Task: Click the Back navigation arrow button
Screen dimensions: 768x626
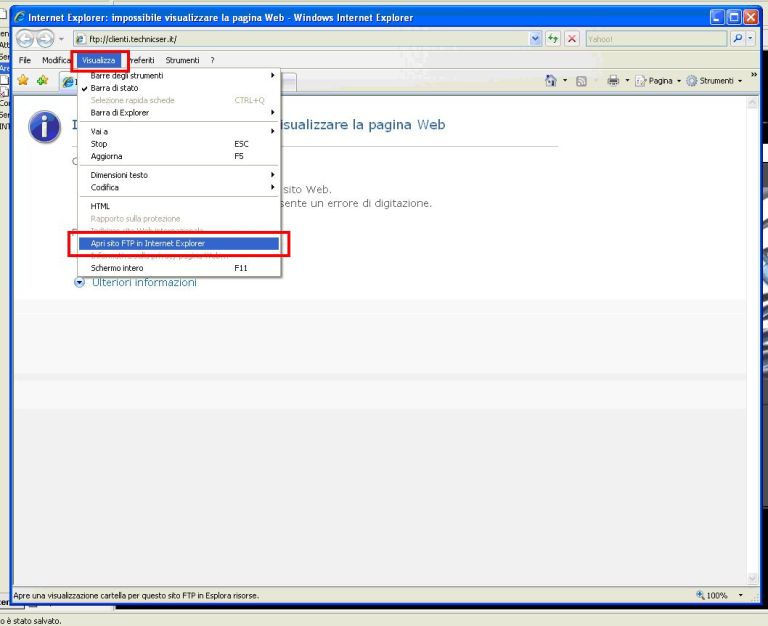Action: (25, 38)
